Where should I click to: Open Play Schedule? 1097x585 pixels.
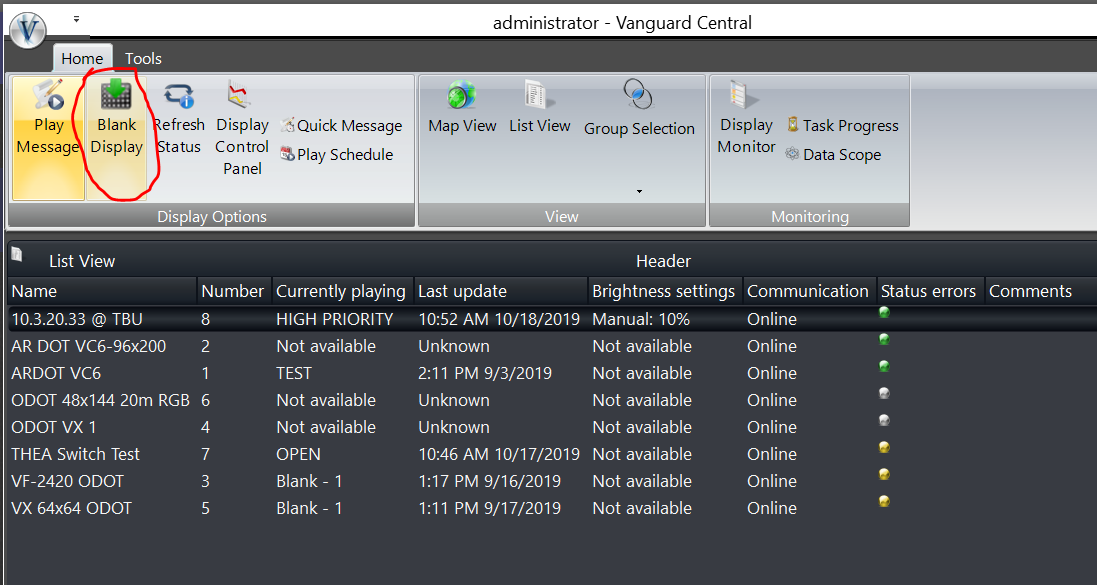337,155
